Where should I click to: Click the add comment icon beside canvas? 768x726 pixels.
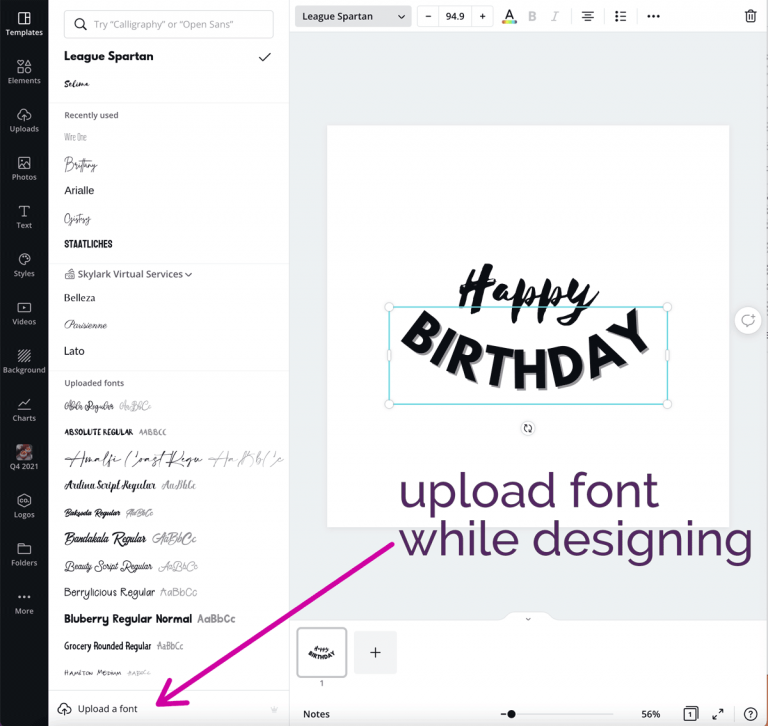[747, 320]
